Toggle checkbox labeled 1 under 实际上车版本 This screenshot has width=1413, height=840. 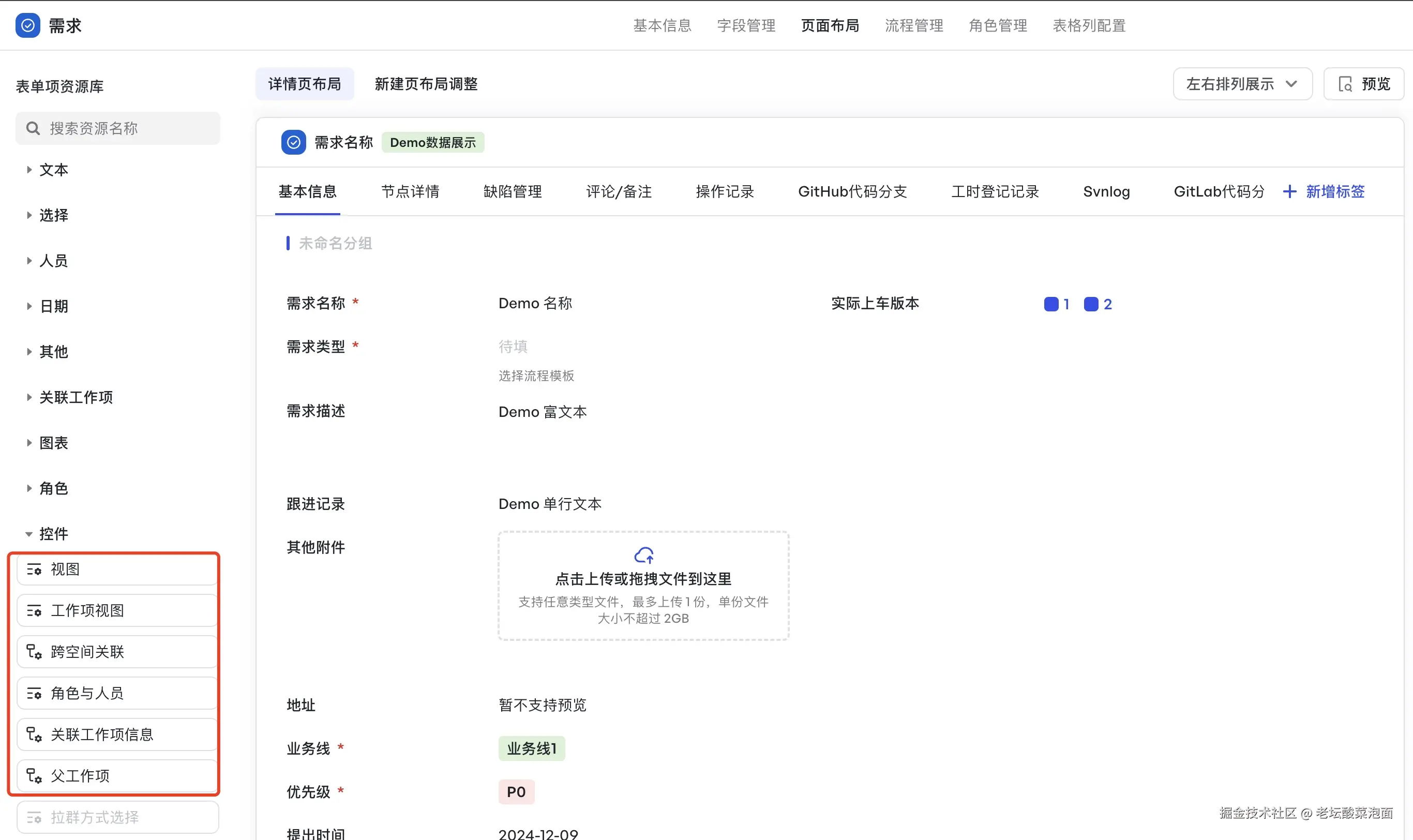(1051, 305)
